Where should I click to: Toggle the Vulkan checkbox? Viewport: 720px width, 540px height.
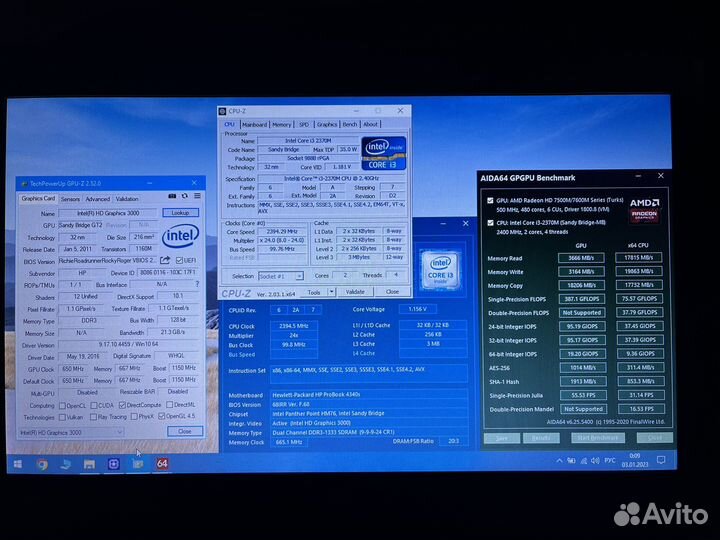(62, 417)
